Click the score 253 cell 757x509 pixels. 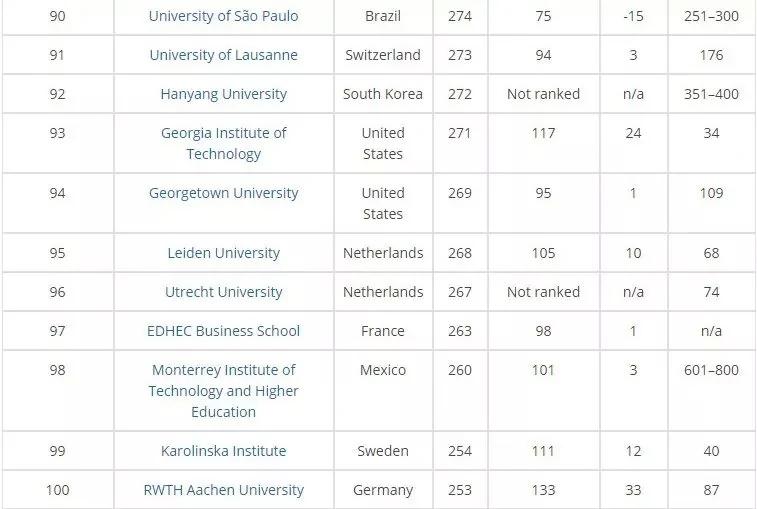pyautogui.click(x=460, y=490)
